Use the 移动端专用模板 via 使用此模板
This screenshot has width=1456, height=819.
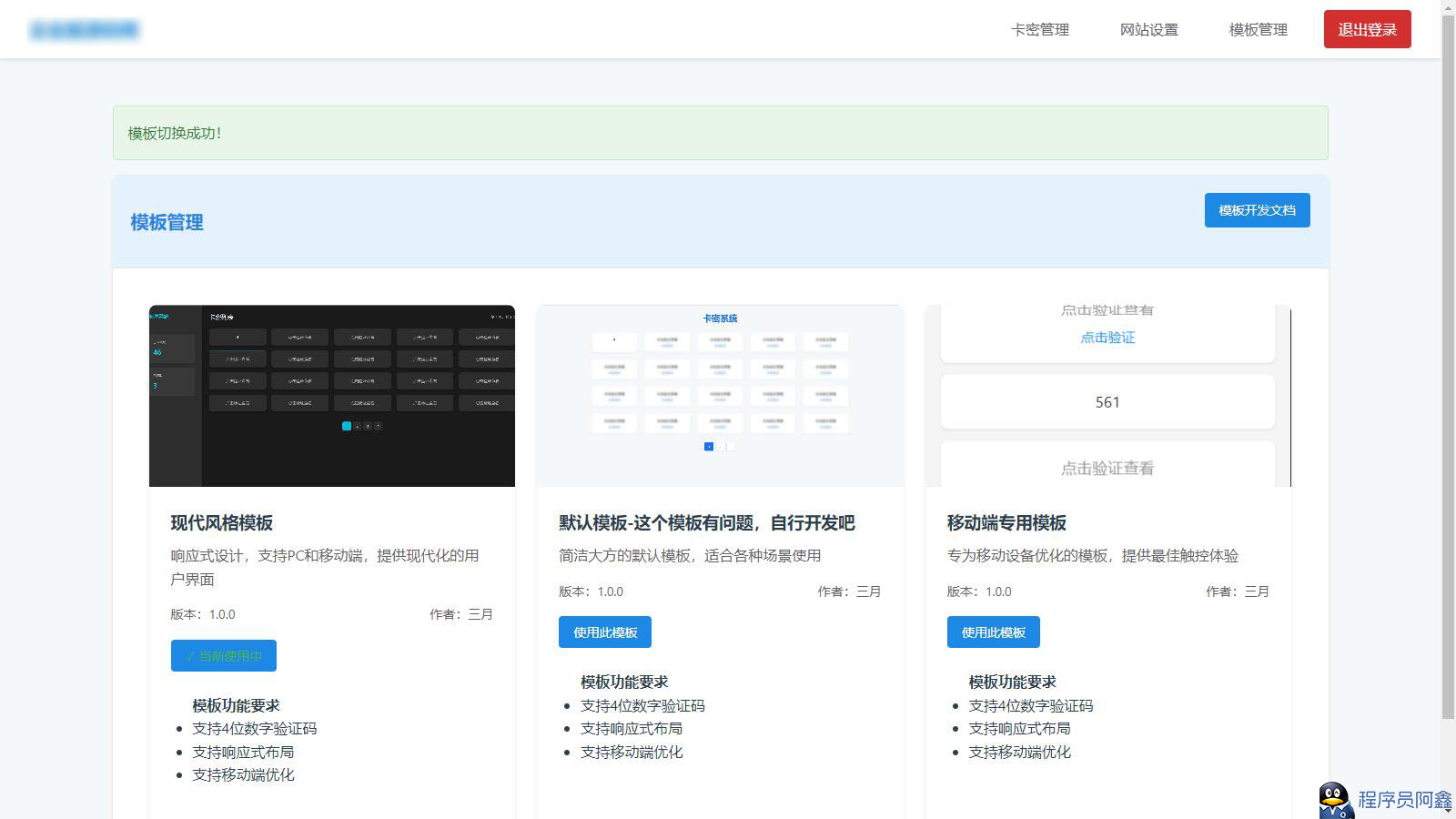[993, 632]
